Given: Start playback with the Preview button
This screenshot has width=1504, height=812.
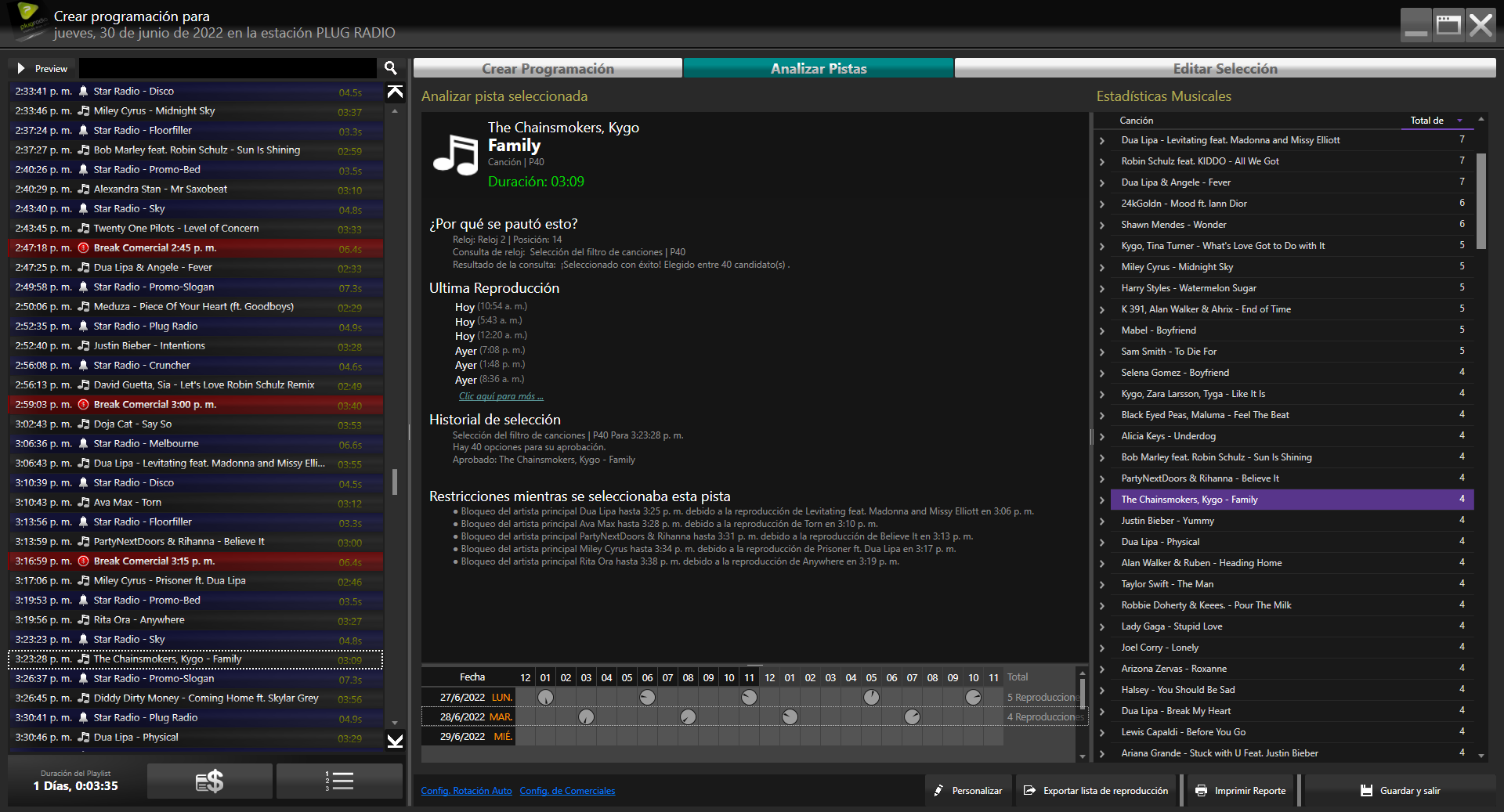Looking at the screenshot, I should click(x=42, y=68).
